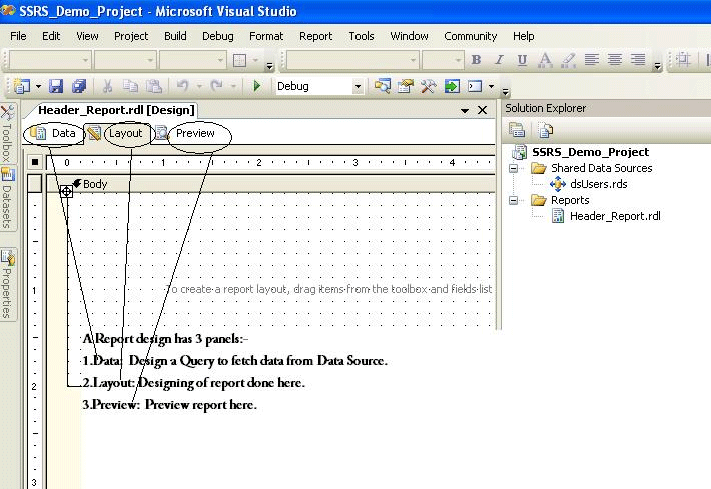711x489 pixels.
Task: Open the View menu
Action: click(x=87, y=36)
